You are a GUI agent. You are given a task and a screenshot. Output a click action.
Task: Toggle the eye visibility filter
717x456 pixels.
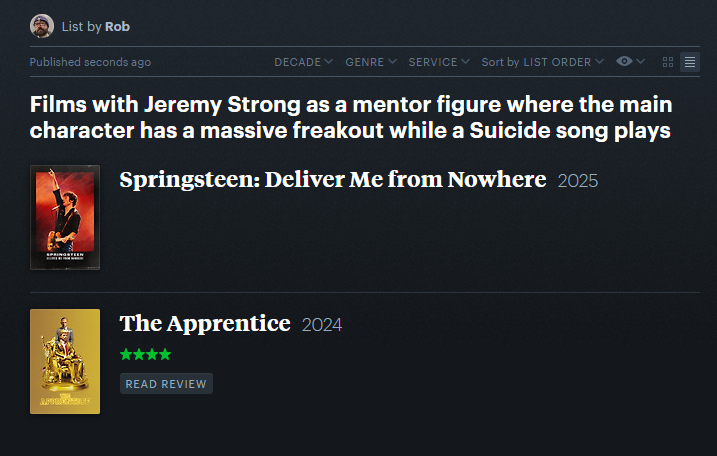625,62
